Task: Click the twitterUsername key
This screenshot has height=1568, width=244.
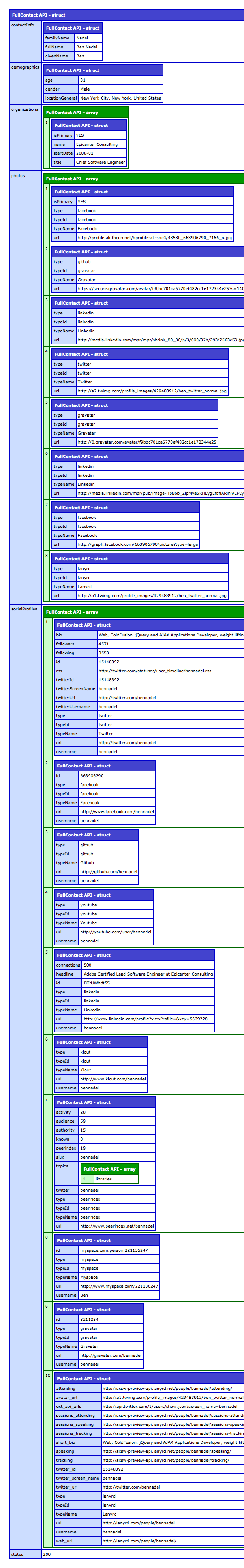Action: [x=75, y=707]
